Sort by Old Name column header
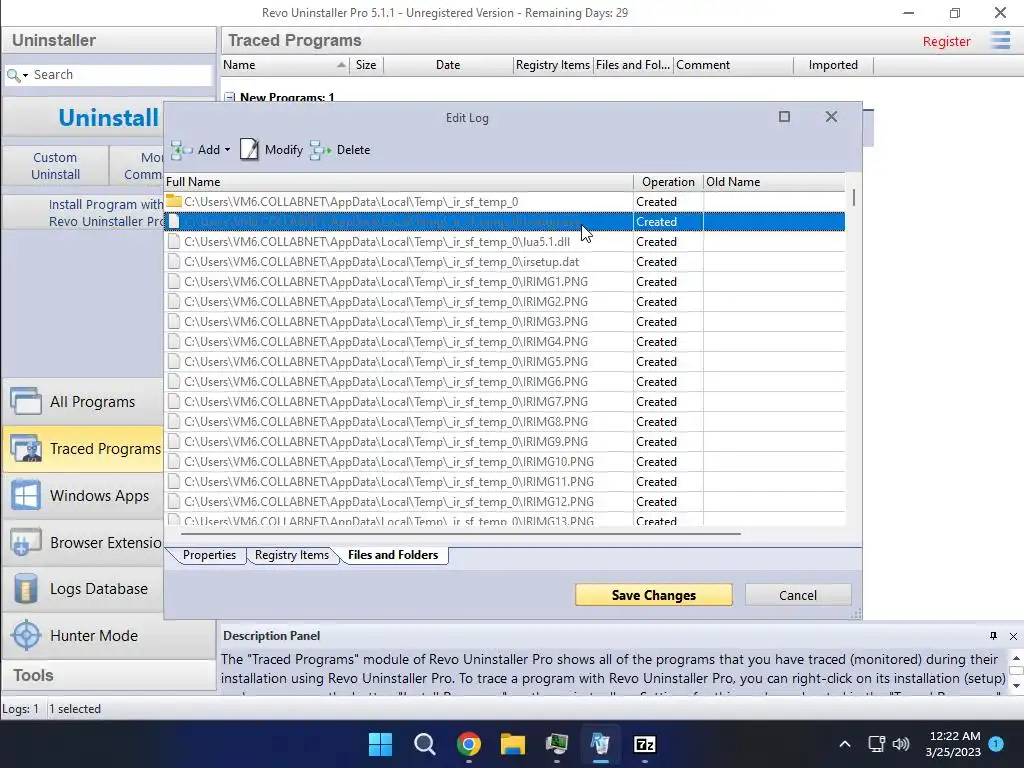 pyautogui.click(x=774, y=182)
